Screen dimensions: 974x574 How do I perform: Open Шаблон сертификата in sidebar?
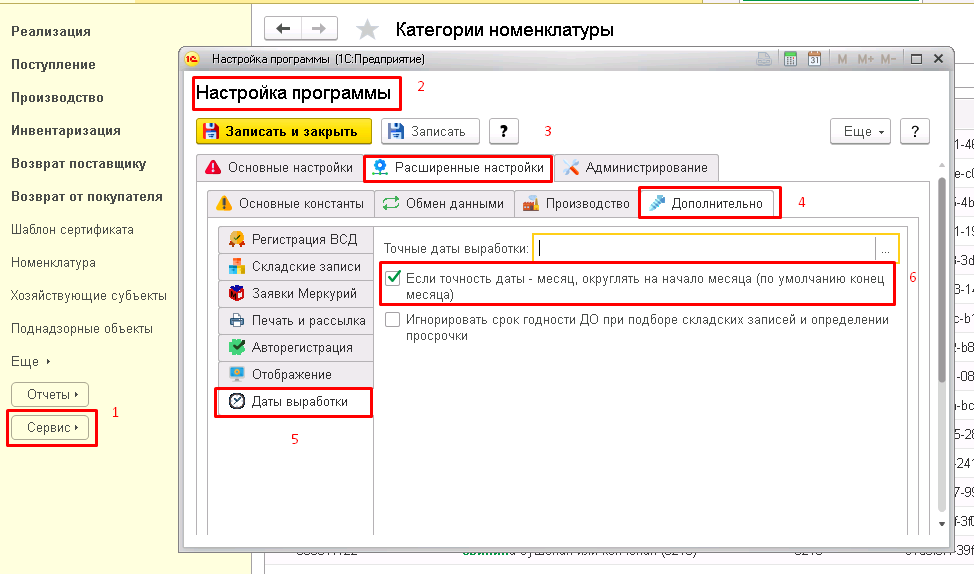72,229
